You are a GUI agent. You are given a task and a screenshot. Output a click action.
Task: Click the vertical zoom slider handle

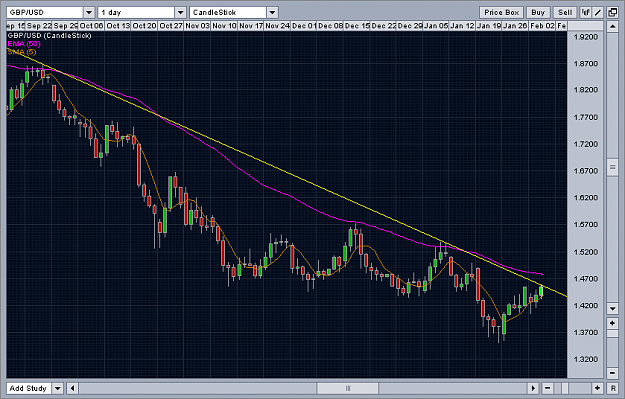click(x=612, y=332)
